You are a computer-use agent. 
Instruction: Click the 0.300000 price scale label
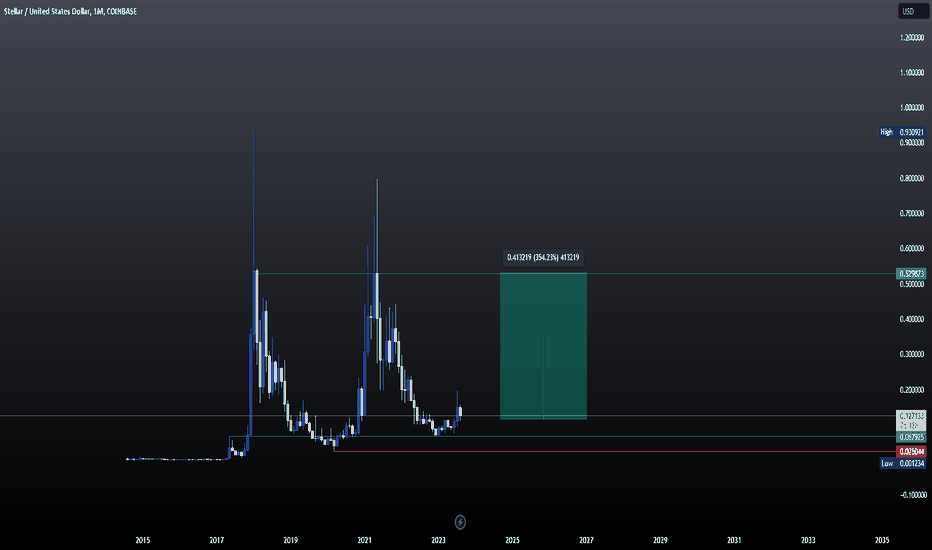[x=912, y=354]
